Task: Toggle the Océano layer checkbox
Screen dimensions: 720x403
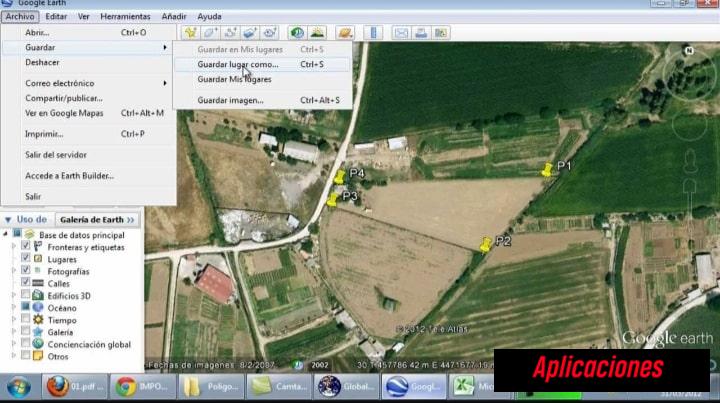Action: pos(26,307)
